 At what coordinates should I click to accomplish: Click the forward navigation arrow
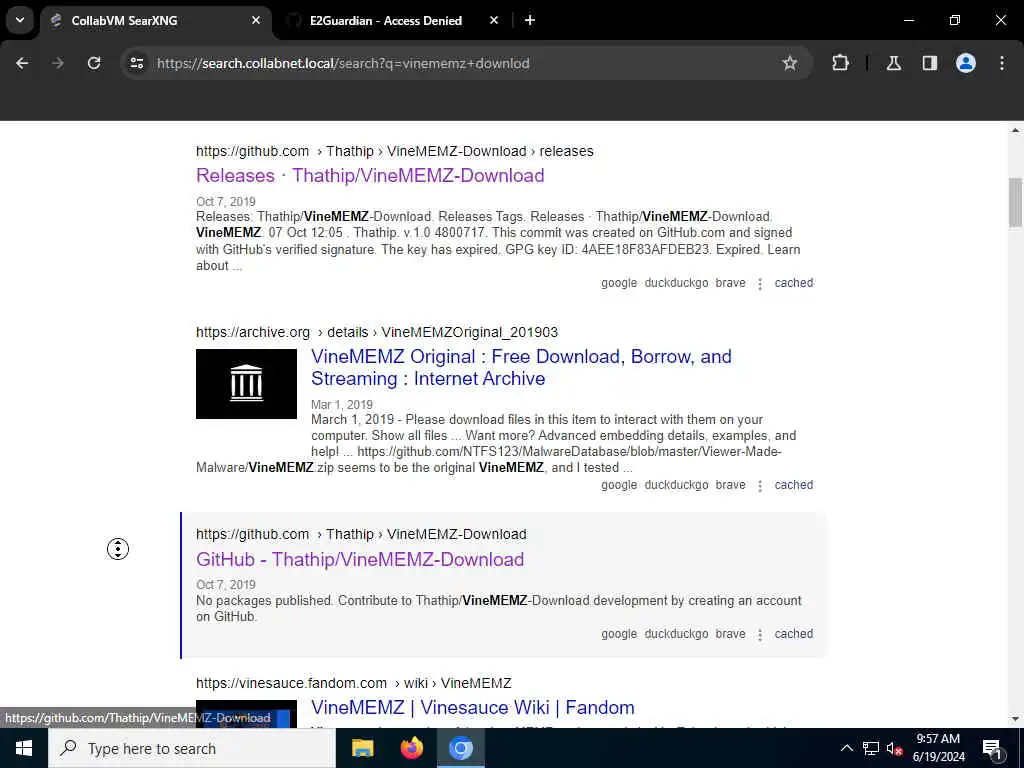click(58, 63)
